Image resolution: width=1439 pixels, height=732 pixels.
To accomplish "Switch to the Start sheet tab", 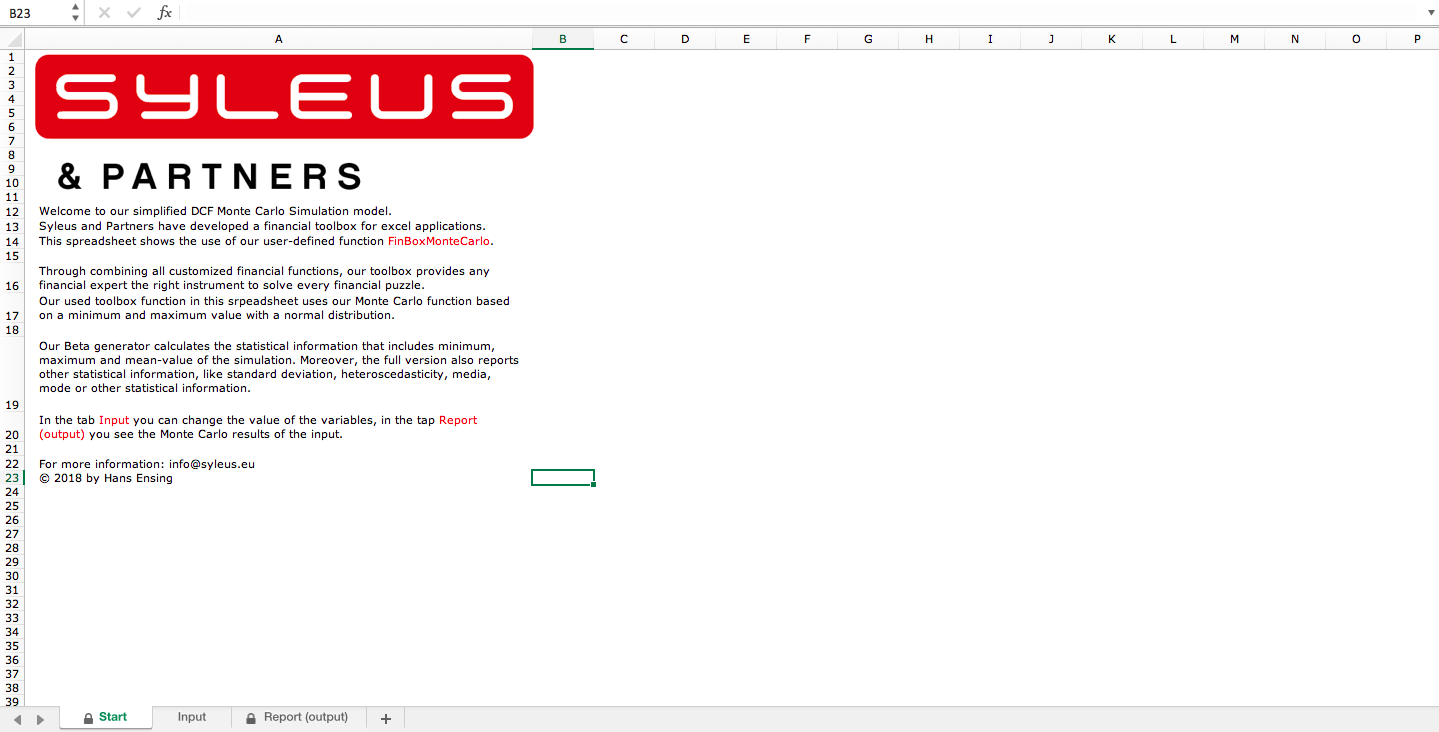I will click(x=106, y=717).
